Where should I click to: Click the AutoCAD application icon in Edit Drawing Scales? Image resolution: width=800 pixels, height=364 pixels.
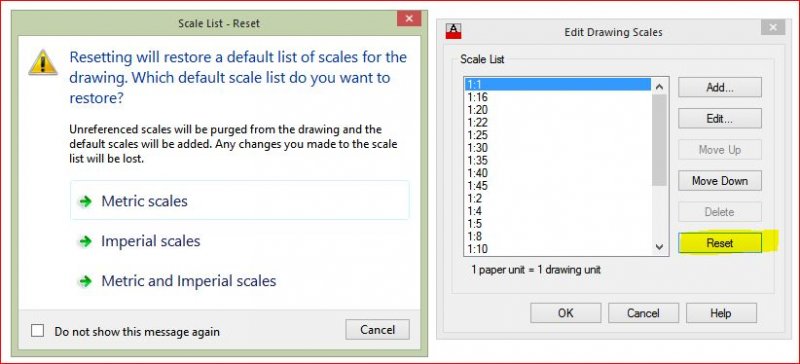(453, 31)
